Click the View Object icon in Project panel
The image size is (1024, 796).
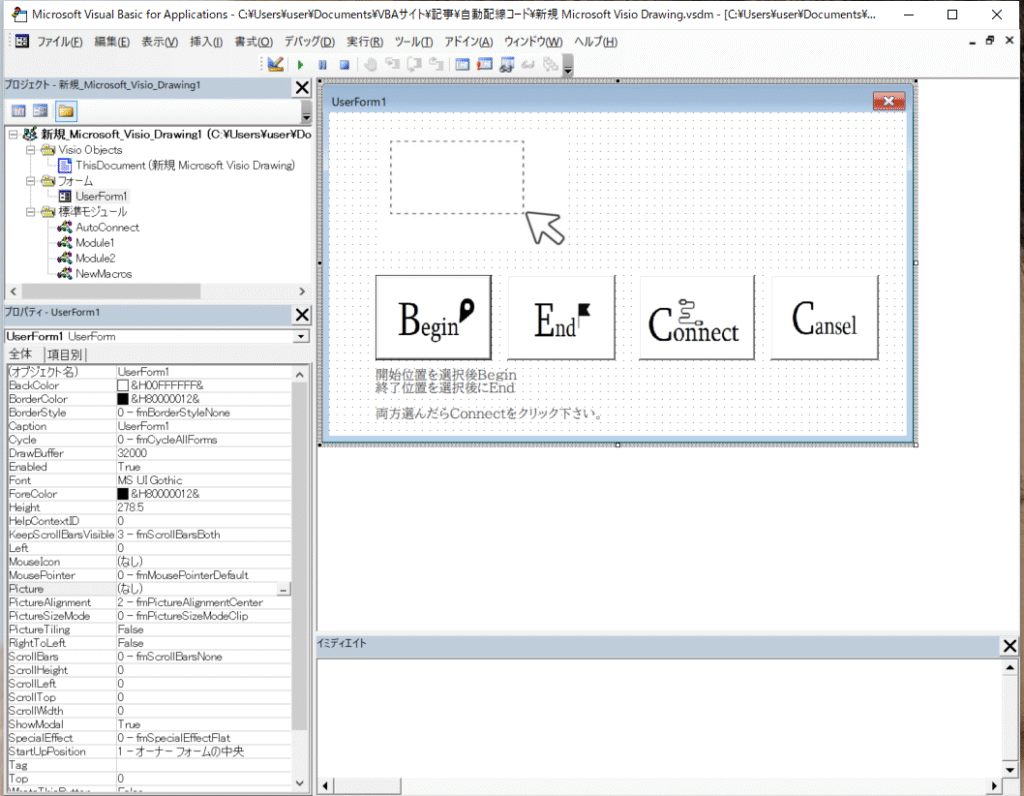41,111
